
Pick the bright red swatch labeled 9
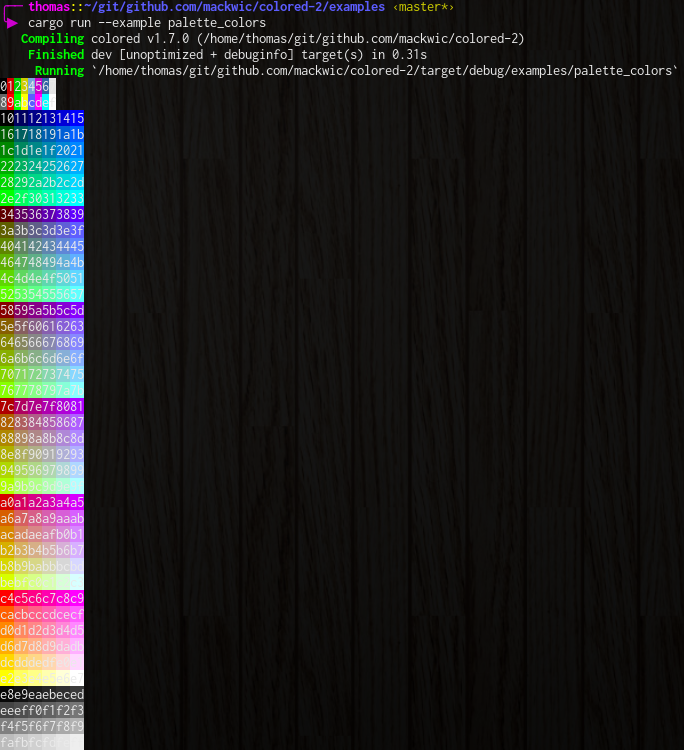point(11,102)
